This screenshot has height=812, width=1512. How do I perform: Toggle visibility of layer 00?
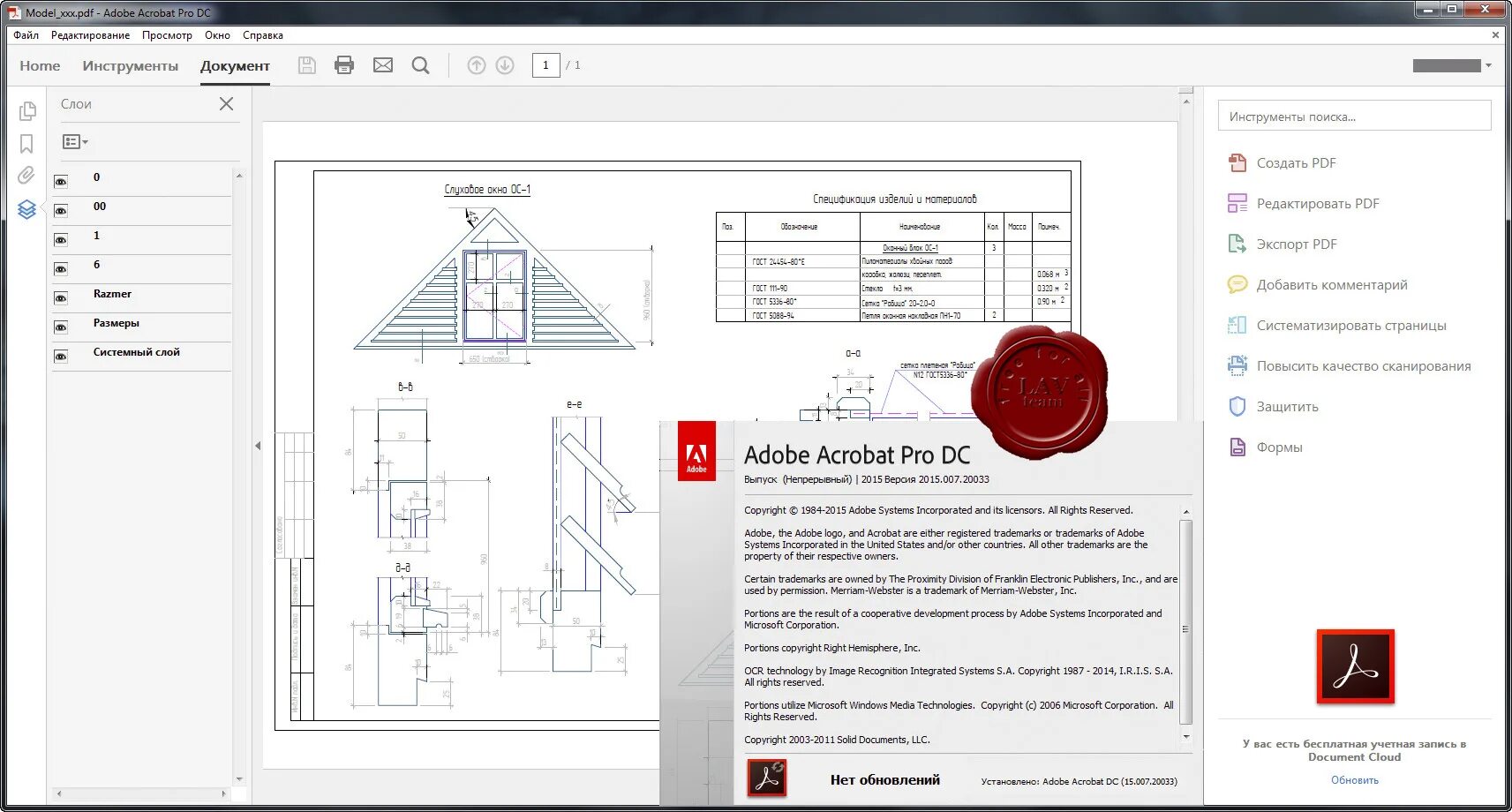click(x=61, y=211)
